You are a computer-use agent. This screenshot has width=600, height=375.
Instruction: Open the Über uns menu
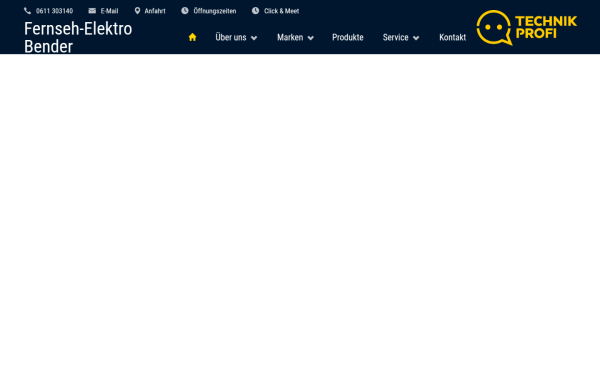231,37
